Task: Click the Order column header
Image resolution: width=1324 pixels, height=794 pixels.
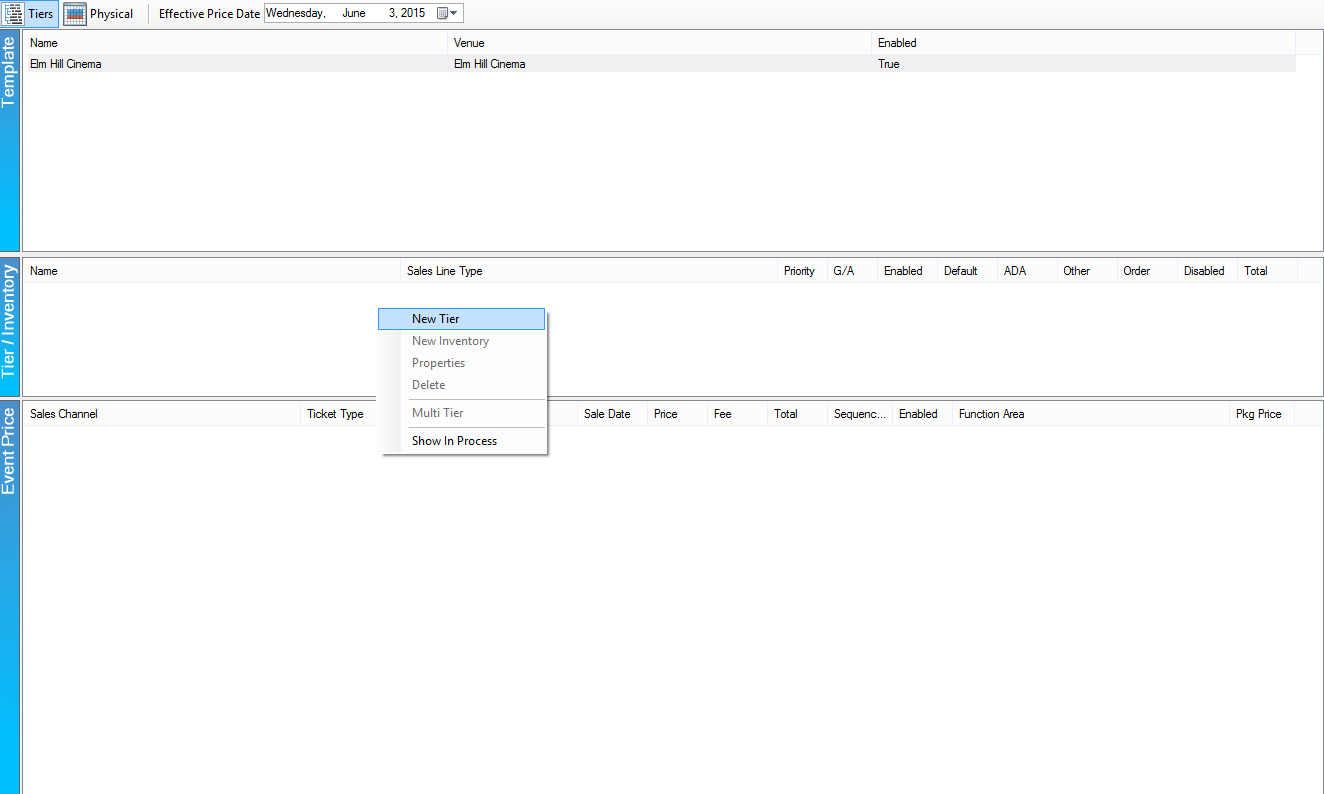Action: [1147, 271]
